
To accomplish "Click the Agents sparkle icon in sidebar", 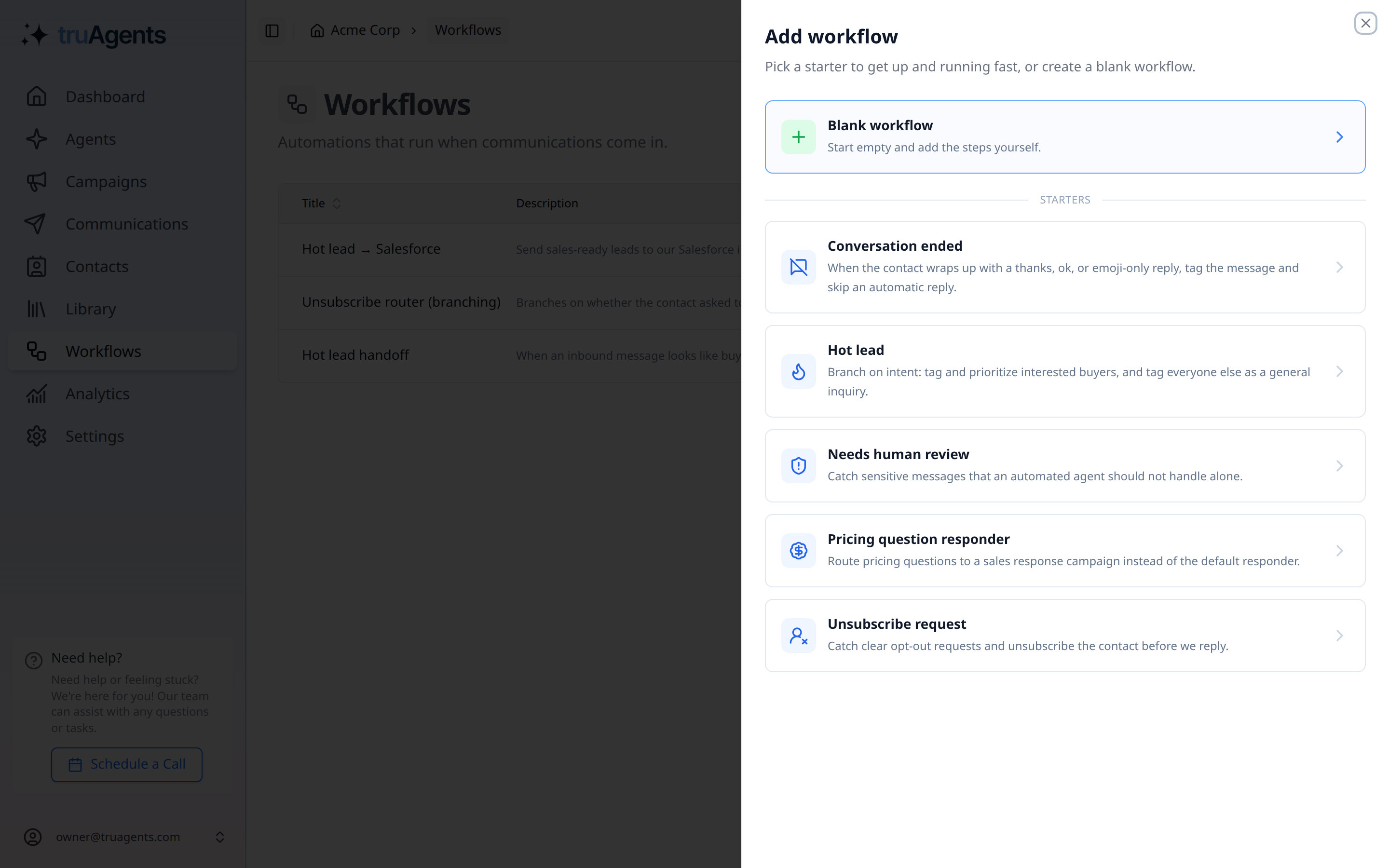I will click(37, 139).
